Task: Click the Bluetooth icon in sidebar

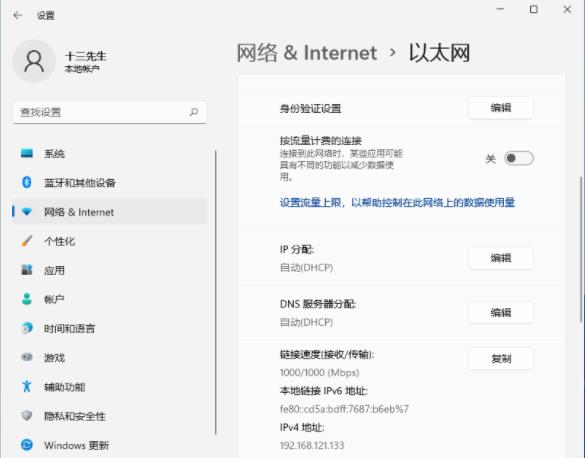Action: pyautogui.click(x=27, y=182)
